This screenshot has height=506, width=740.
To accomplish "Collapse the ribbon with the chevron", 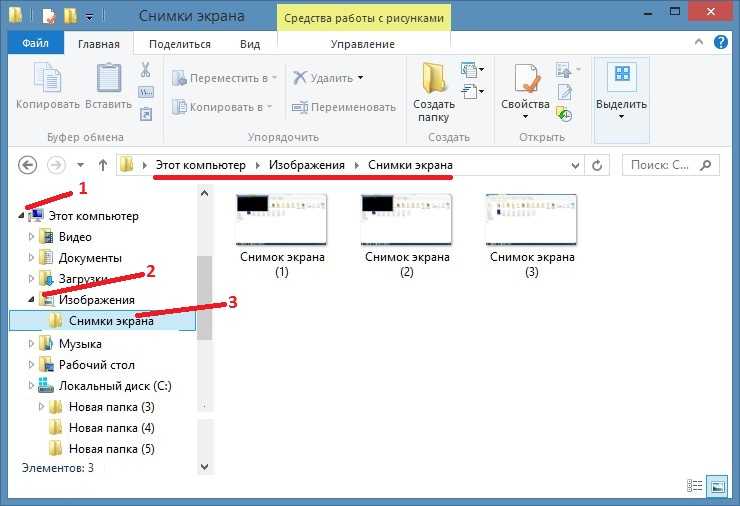I will point(699,42).
